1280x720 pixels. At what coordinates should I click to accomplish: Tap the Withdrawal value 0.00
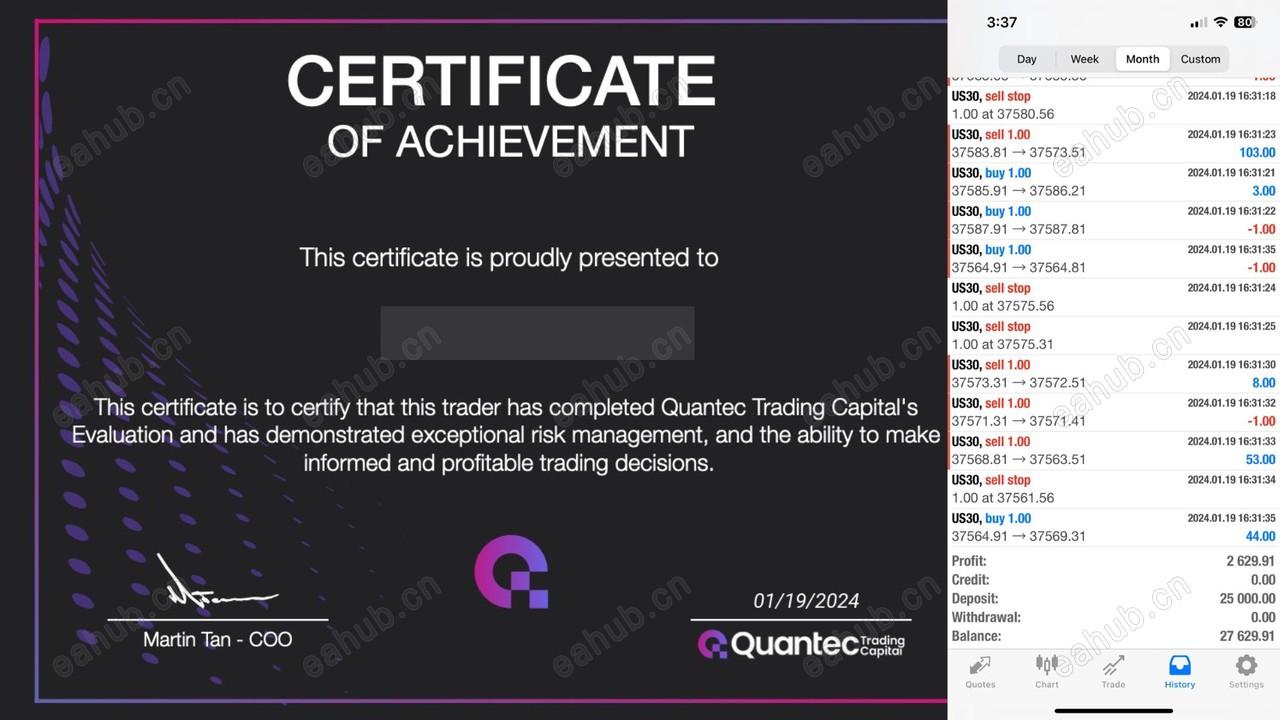pyautogui.click(x=1263, y=618)
